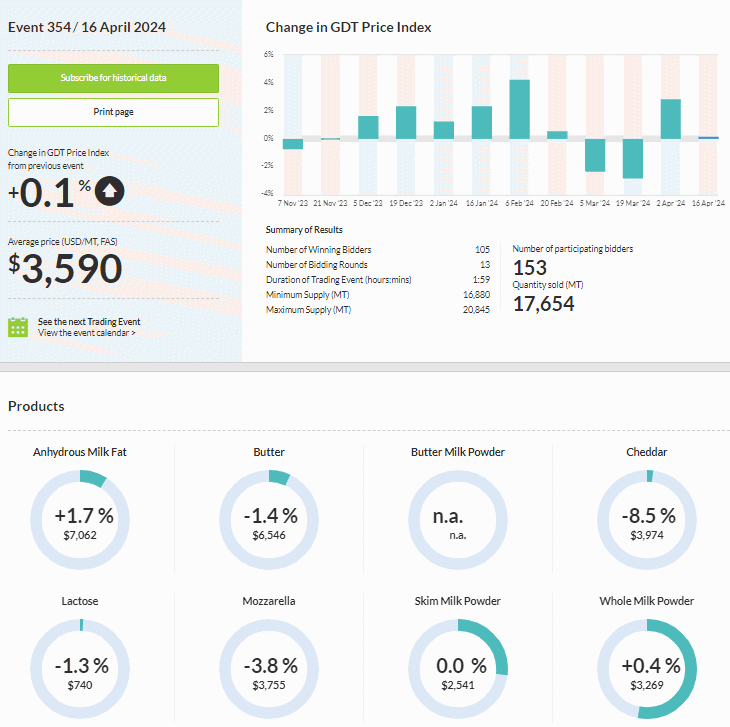The width and height of the screenshot is (730, 727).
Task: Click the Cheddar price $3,974
Action: click(647, 535)
